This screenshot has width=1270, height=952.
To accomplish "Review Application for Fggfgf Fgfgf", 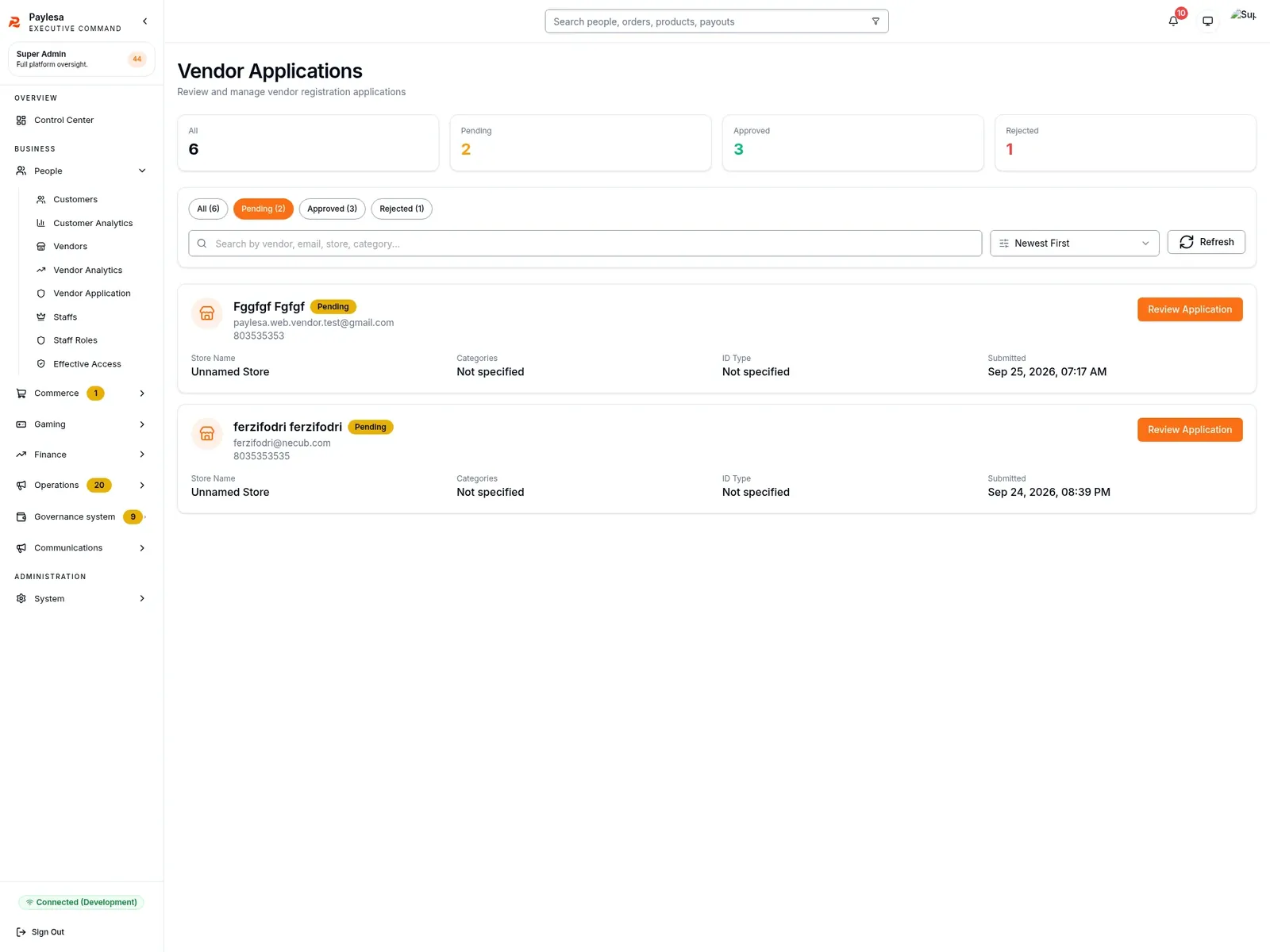I will pyautogui.click(x=1189, y=309).
